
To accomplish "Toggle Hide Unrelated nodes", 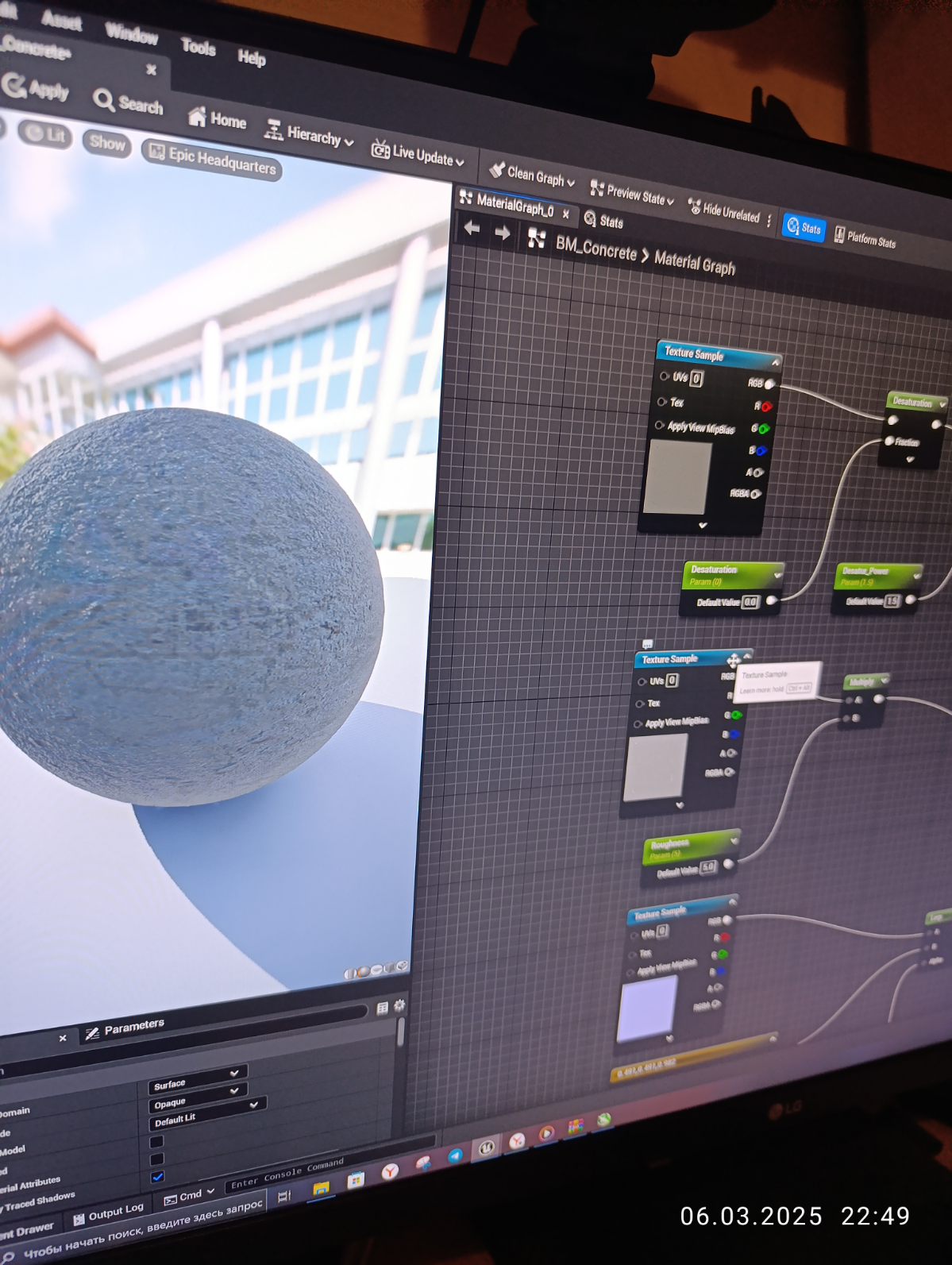I will click(723, 211).
